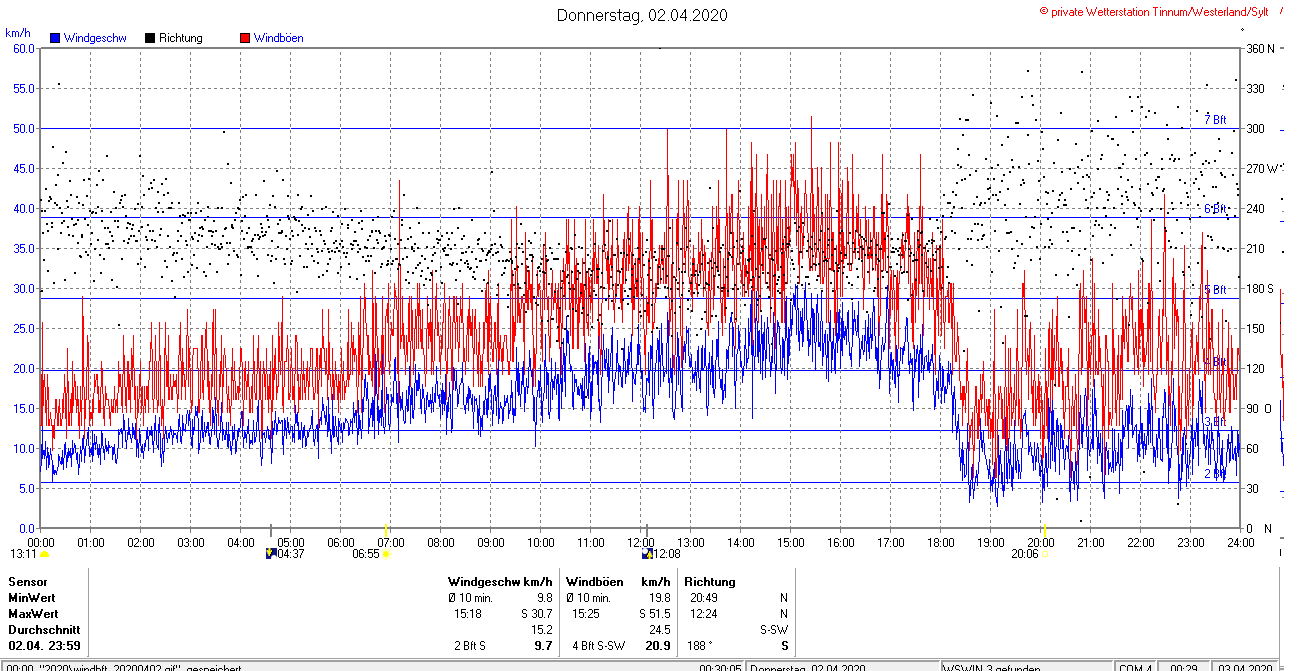Click the marker icon at 12:08
The width and height of the screenshot is (1310, 671).
point(647,553)
